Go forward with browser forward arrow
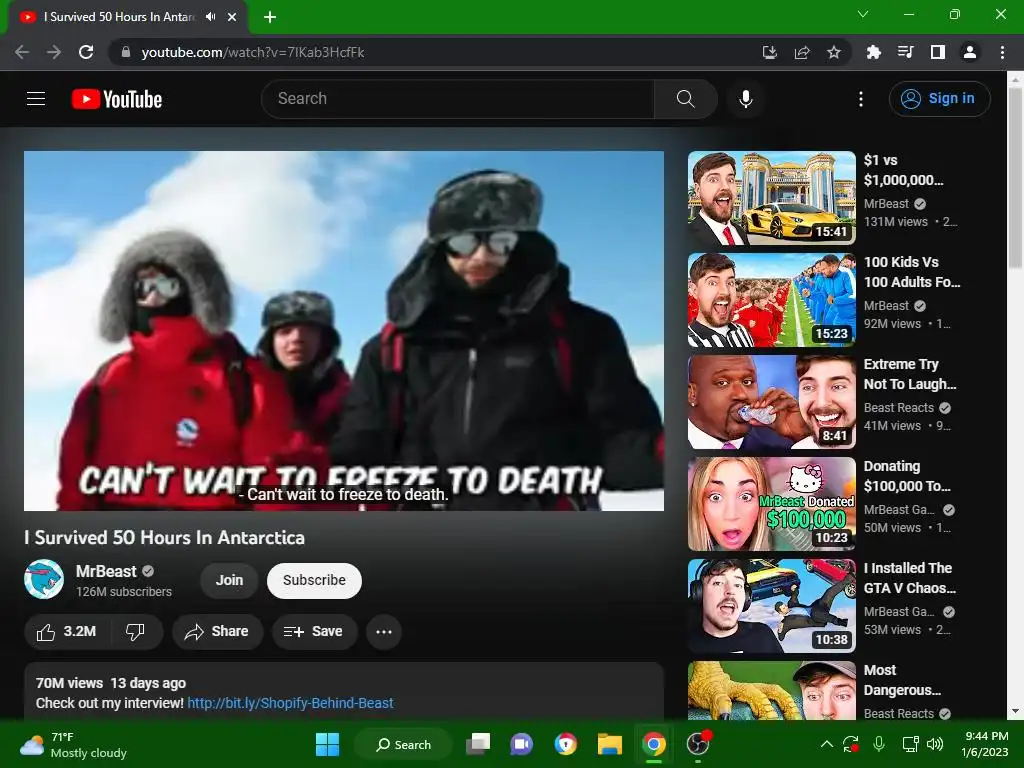The image size is (1024, 768). pyautogui.click(x=54, y=52)
